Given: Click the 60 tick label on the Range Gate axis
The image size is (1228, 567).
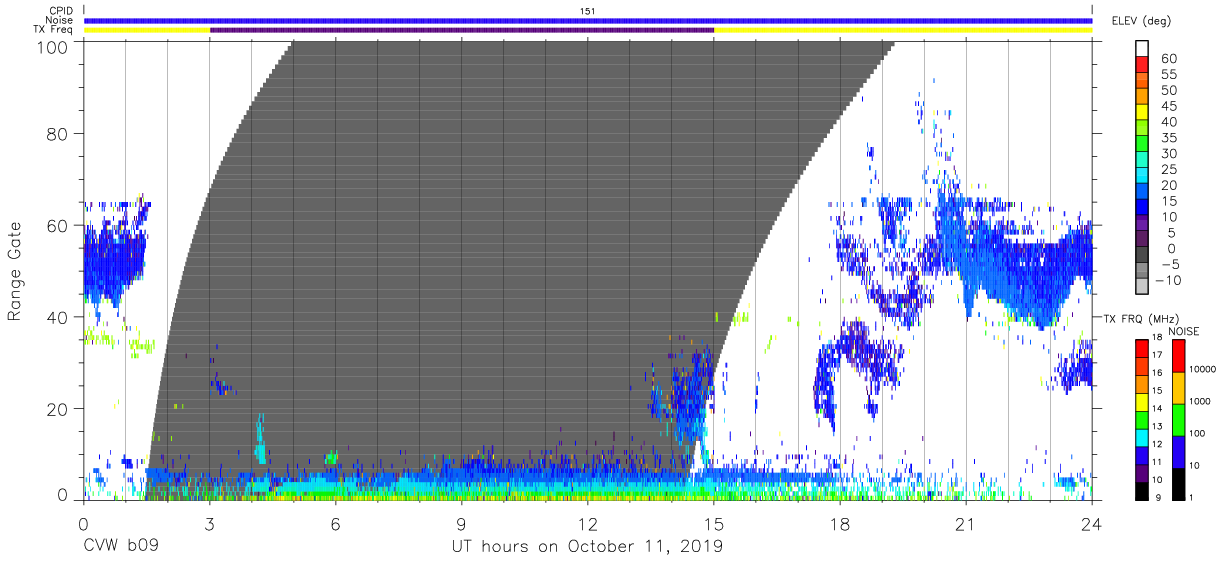Looking at the screenshot, I should (58, 225).
